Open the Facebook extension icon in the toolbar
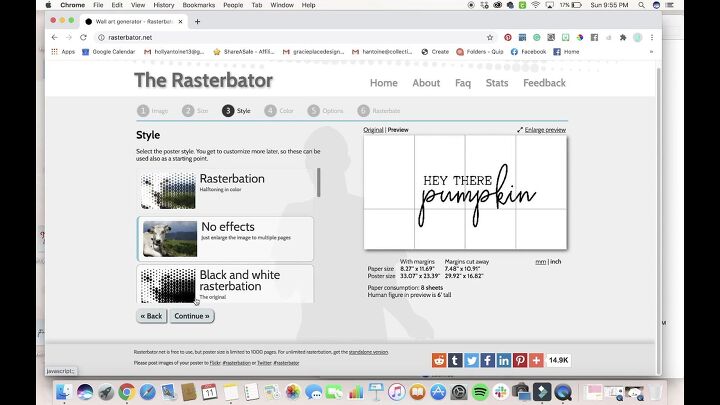This screenshot has height=405, width=720. pos(594,38)
